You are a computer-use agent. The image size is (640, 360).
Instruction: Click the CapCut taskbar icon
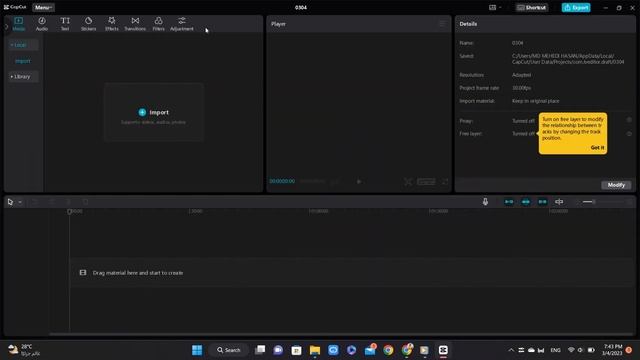click(x=443, y=350)
